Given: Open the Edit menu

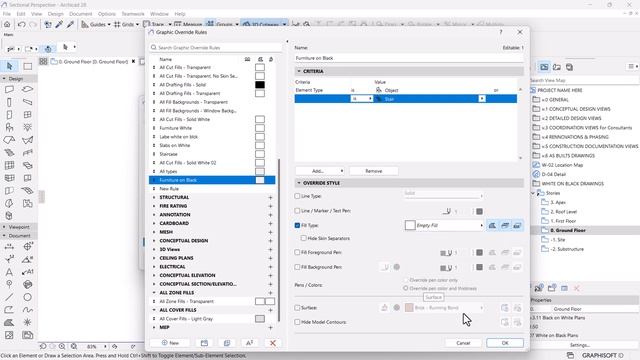Looking at the screenshot, I should point(21,14).
